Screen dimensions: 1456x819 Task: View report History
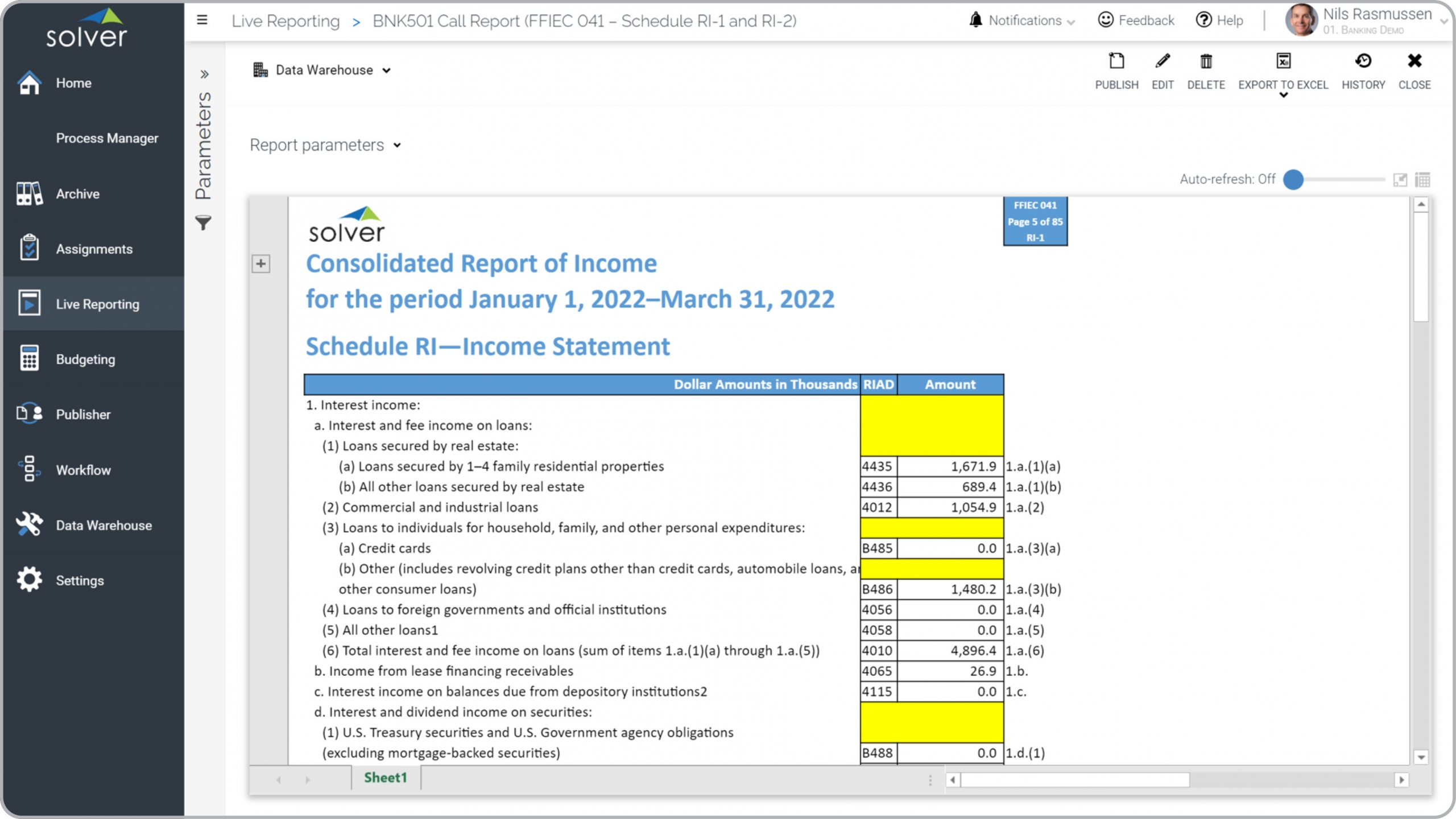pos(1363,71)
